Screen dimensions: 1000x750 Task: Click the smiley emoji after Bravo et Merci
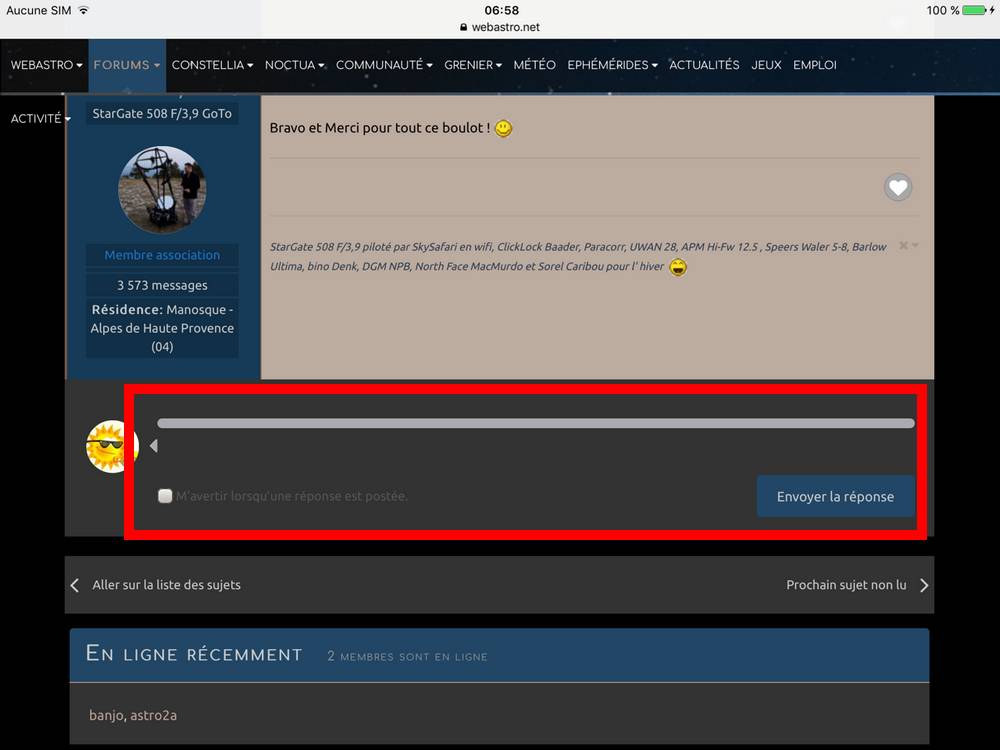coord(504,128)
